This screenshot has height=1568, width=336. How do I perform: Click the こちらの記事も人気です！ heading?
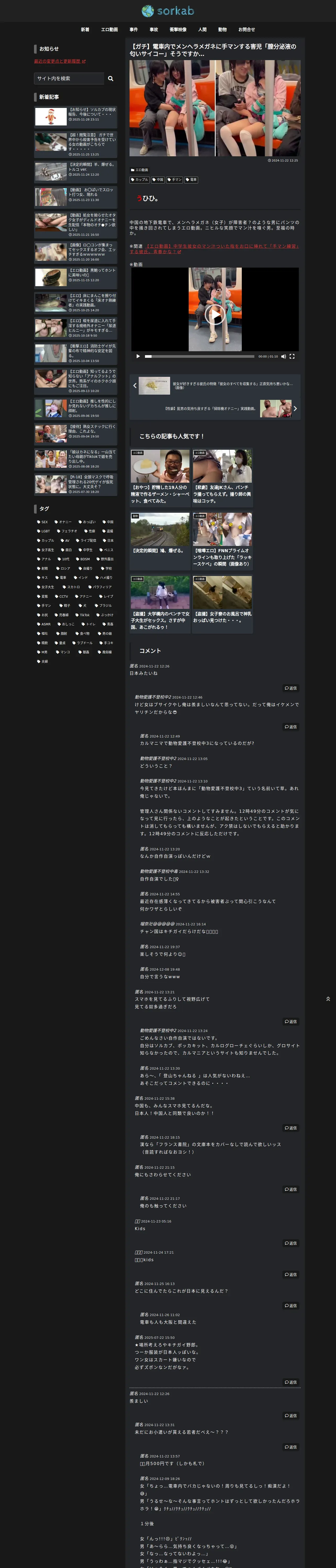pos(171,436)
